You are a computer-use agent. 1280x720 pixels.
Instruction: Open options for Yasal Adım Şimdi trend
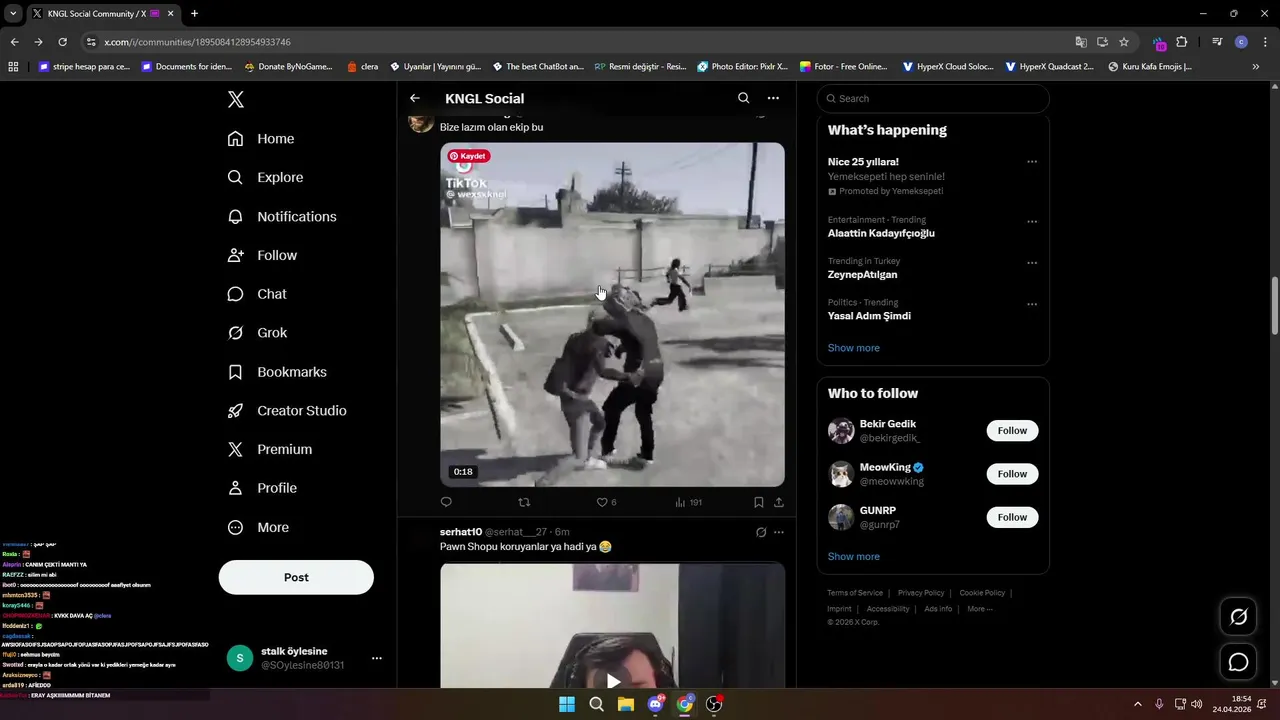(1032, 304)
